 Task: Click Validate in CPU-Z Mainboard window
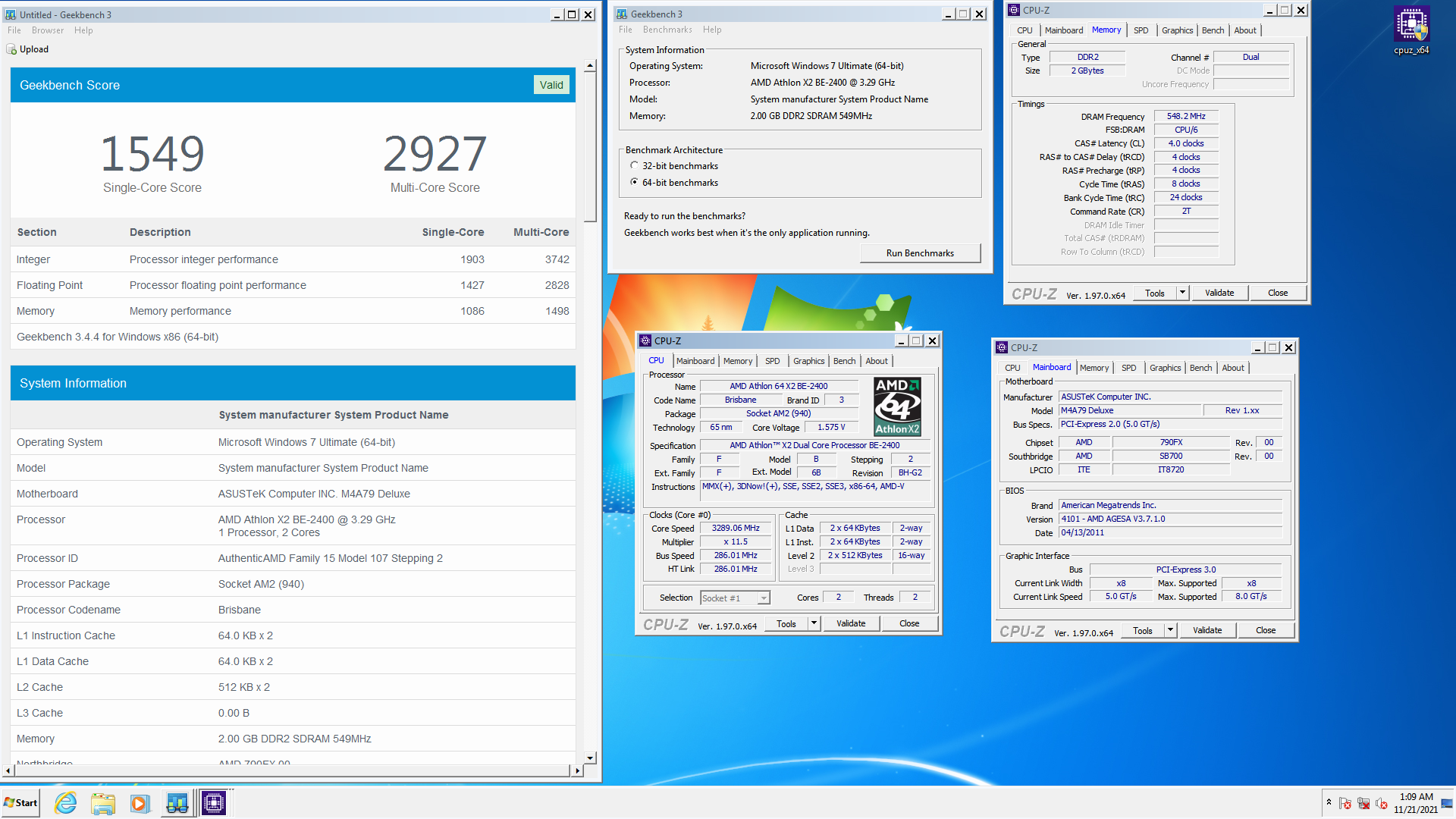(1207, 630)
